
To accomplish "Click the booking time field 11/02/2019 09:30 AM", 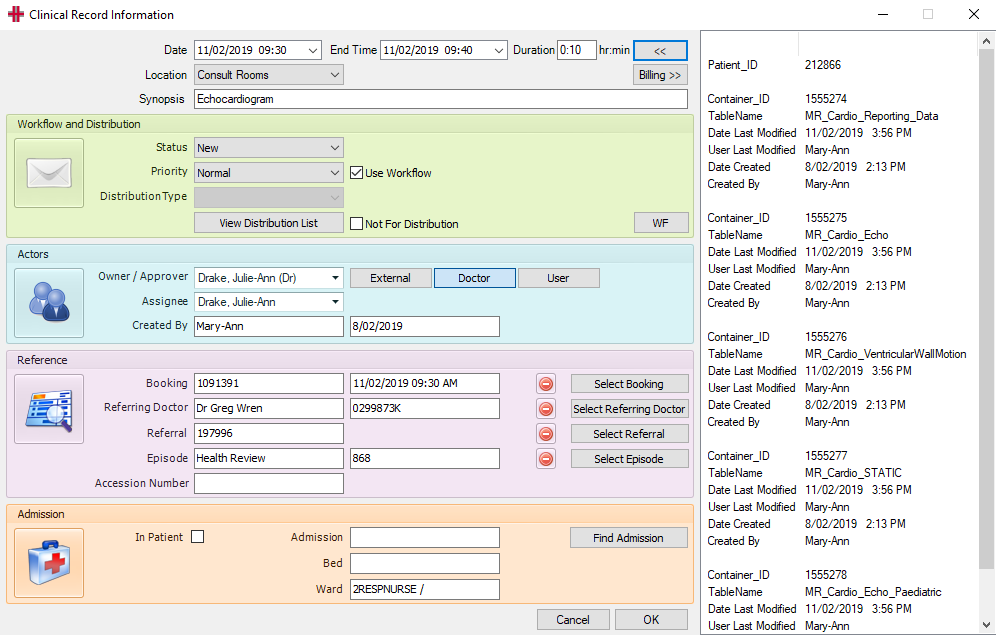I will click(424, 384).
